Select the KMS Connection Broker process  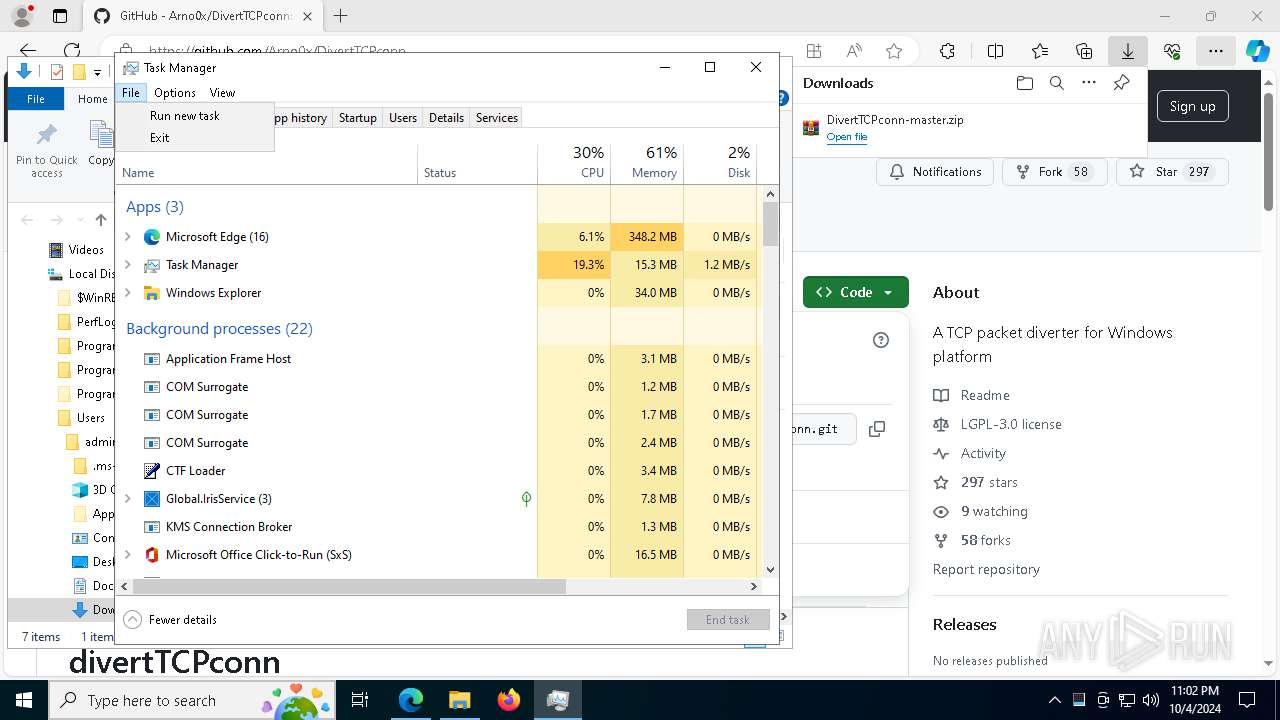pyautogui.click(x=436, y=527)
